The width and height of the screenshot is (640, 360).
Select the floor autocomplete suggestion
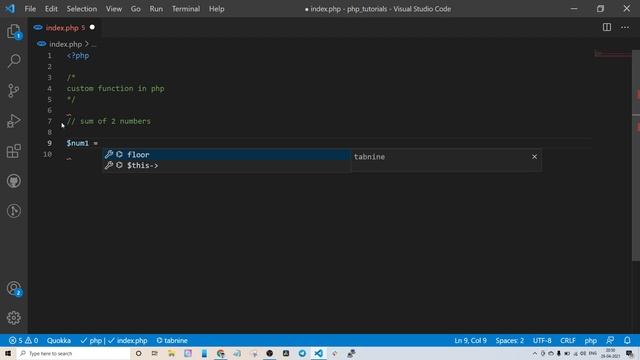(x=227, y=154)
